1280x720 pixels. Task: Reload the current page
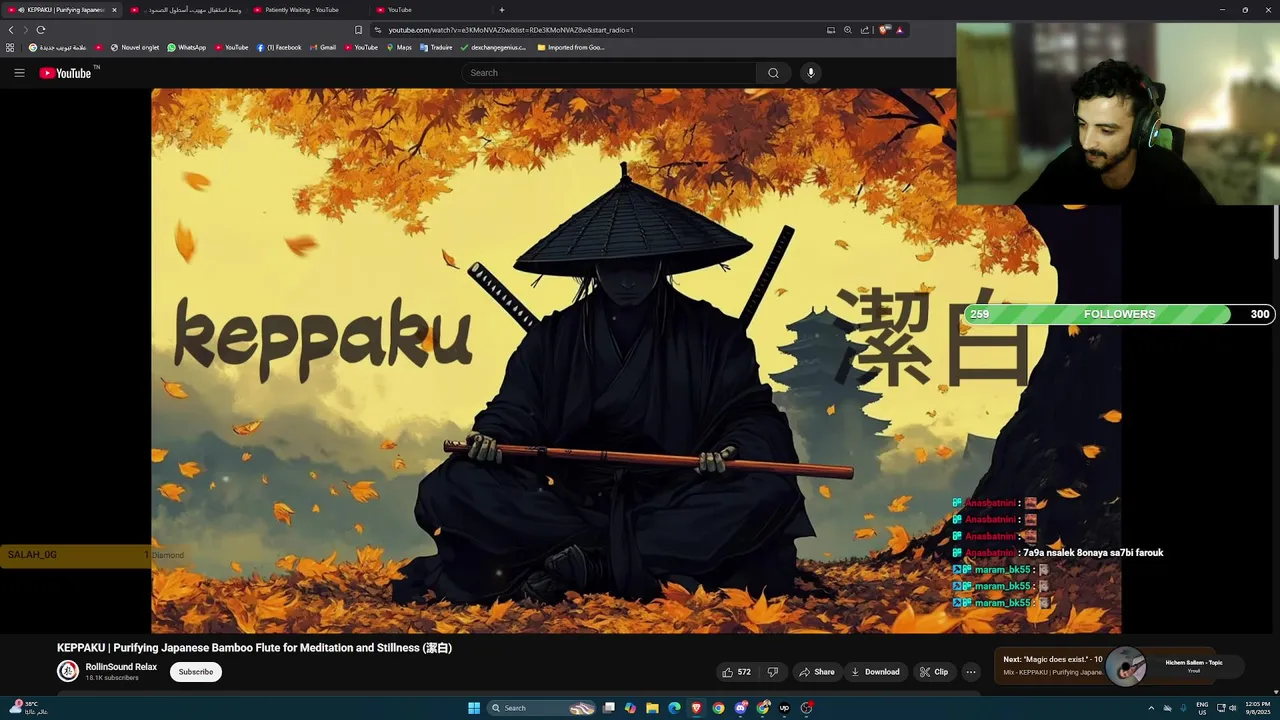pyautogui.click(x=41, y=30)
